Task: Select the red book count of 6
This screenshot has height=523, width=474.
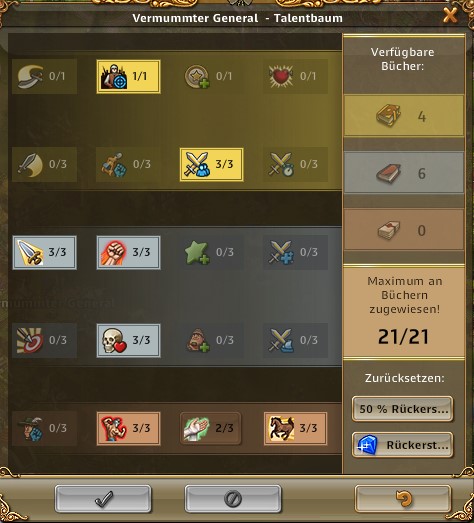Action: [404, 173]
